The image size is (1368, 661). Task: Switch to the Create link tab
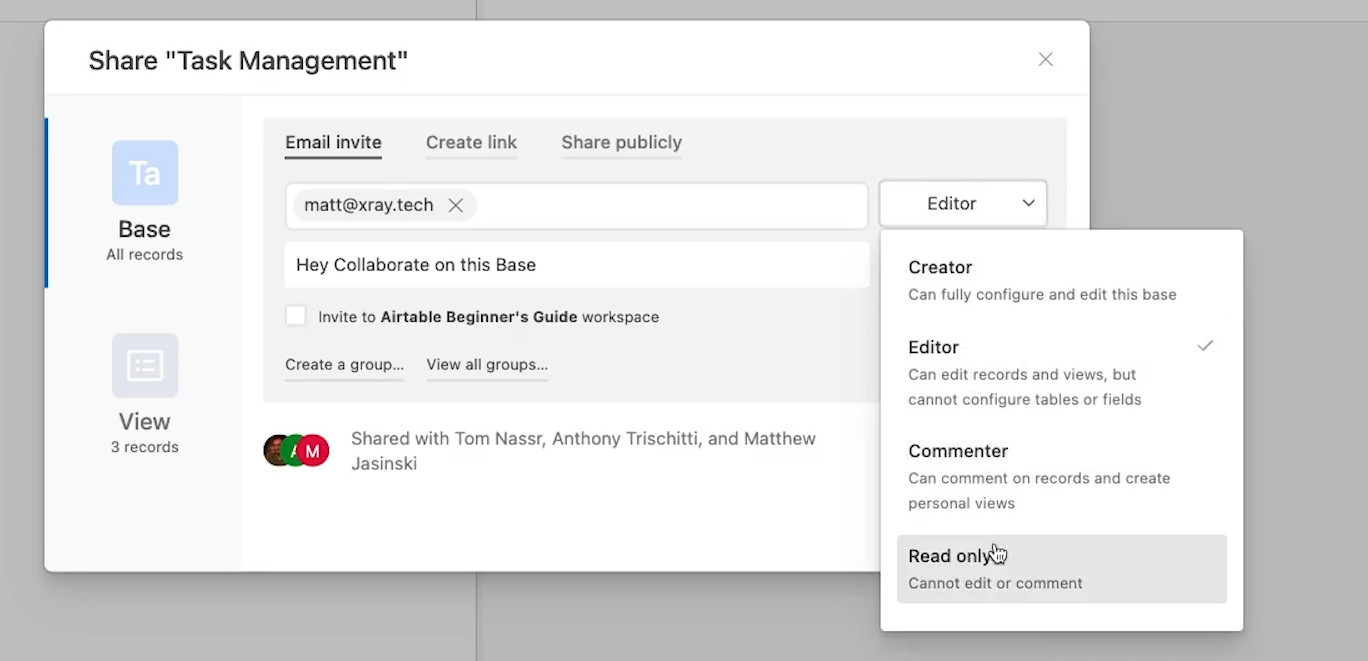tap(471, 142)
